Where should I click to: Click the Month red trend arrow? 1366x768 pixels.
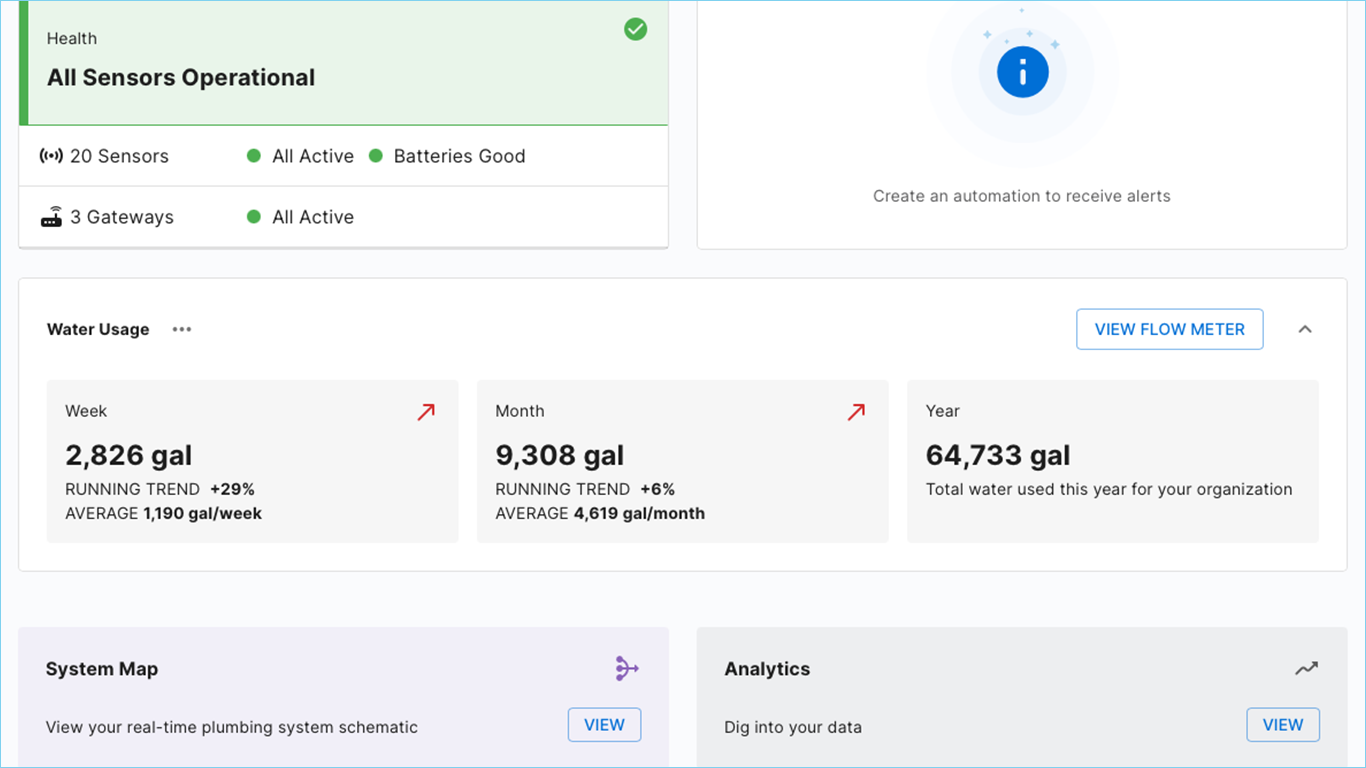(x=857, y=412)
